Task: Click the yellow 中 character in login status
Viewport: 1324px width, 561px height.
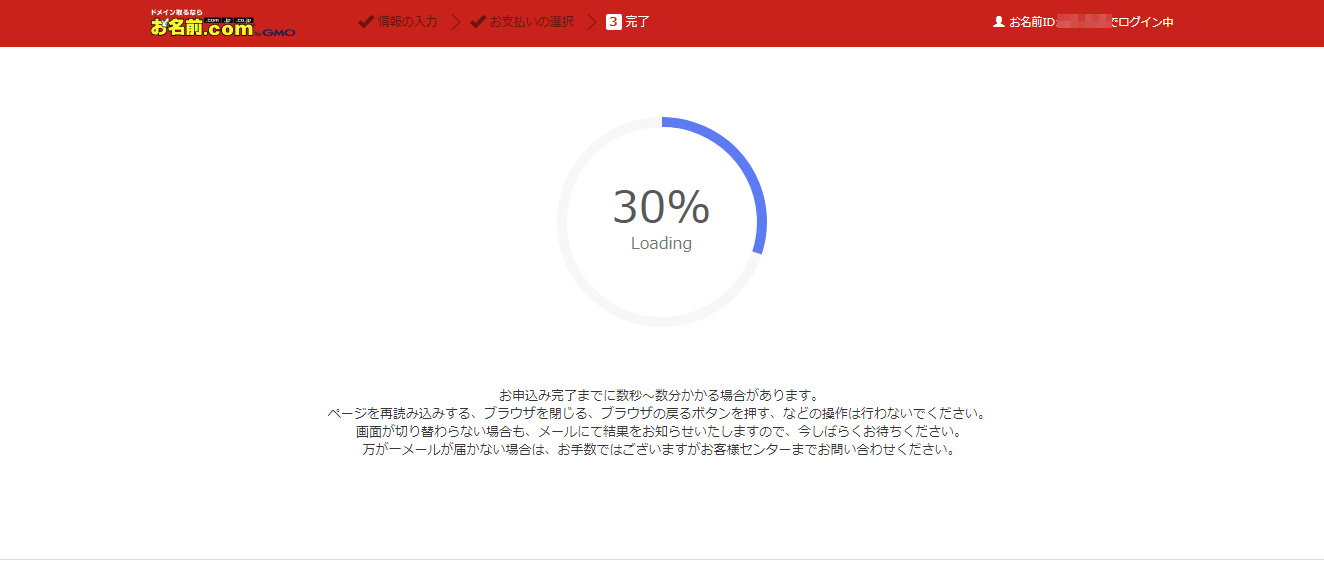Action: [1168, 22]
